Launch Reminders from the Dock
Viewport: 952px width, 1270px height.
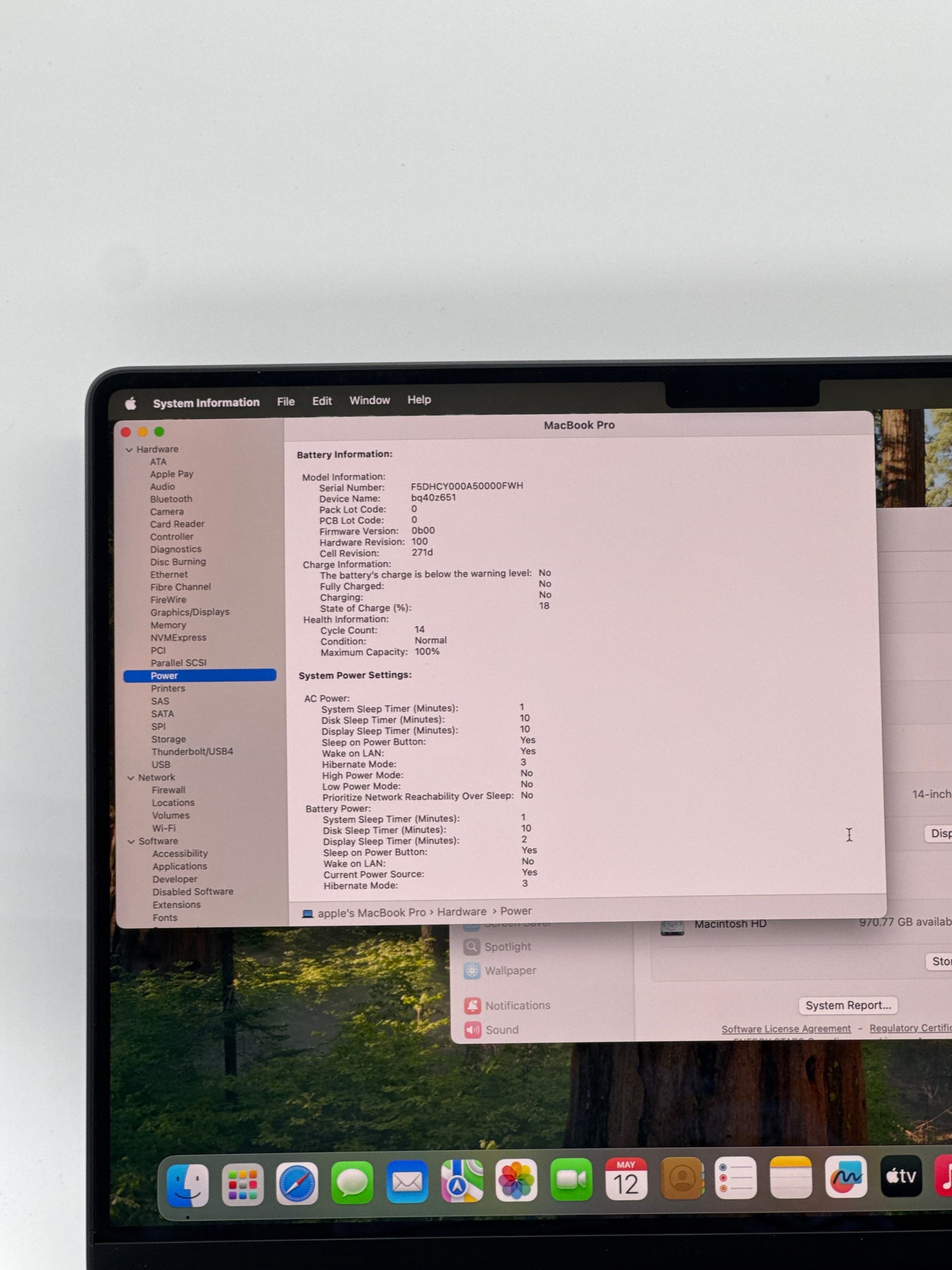(736, 1177)
